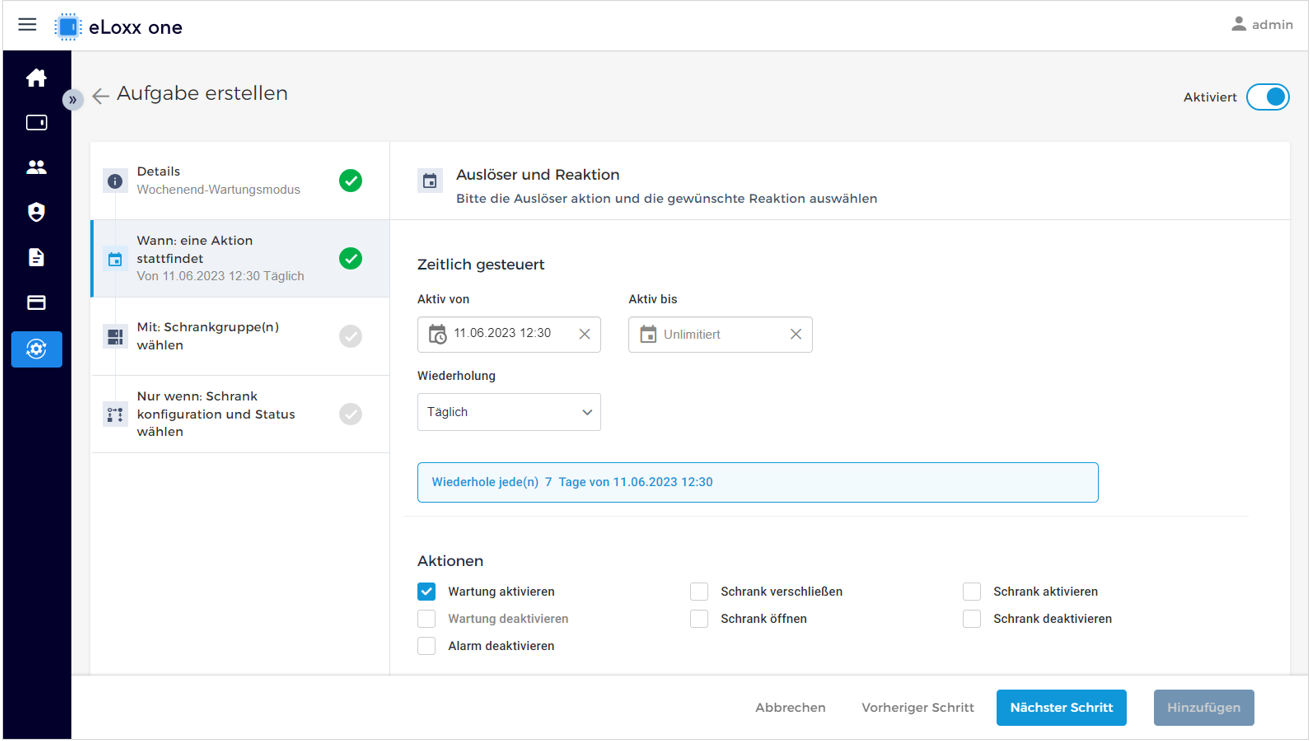Check Alarm deaktivieren
This screenshot has width=1310, height=741.
pyautogui.click(x=427, y=646)
